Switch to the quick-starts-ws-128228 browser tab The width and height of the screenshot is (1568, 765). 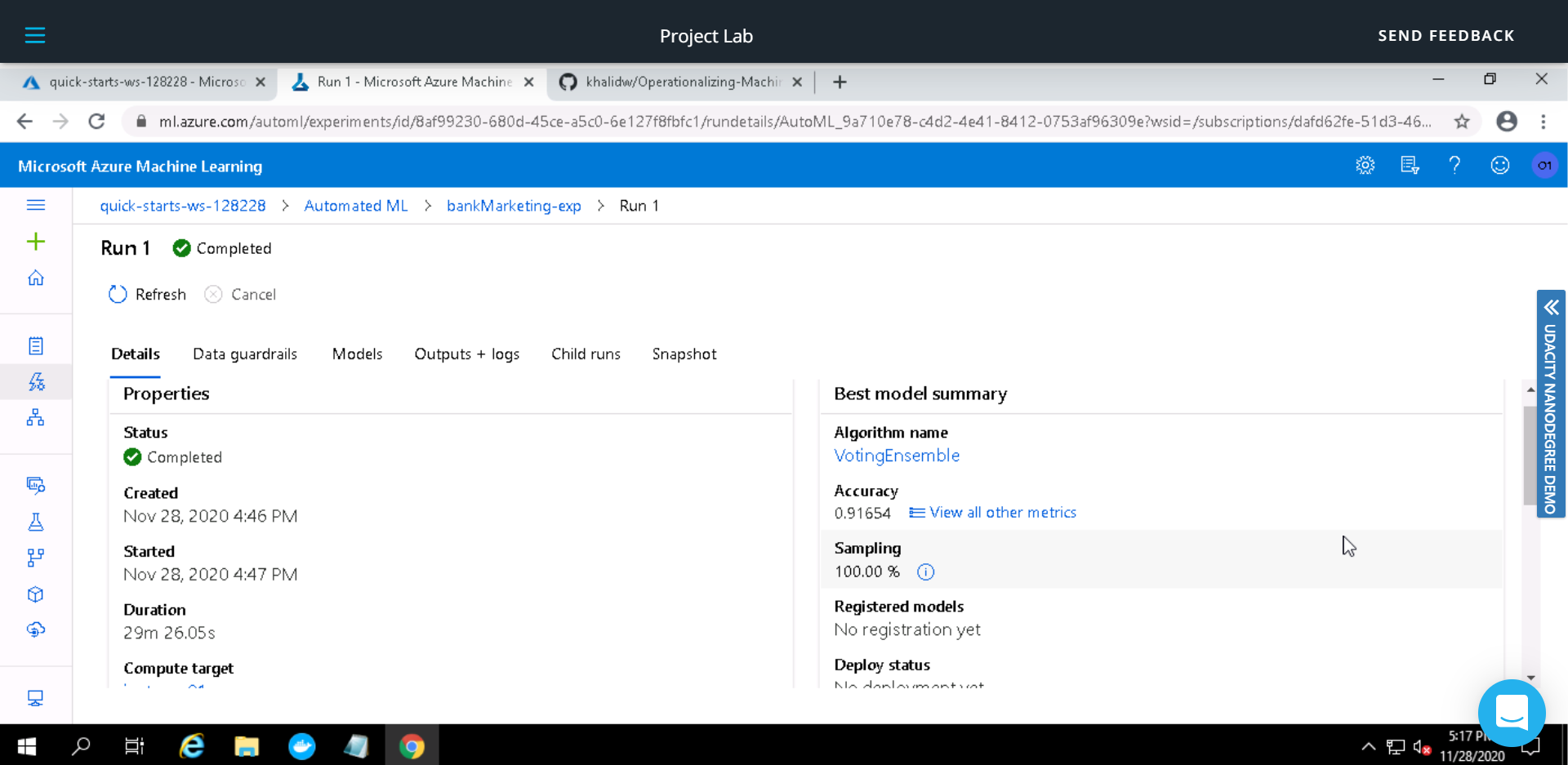coord(145,82)
